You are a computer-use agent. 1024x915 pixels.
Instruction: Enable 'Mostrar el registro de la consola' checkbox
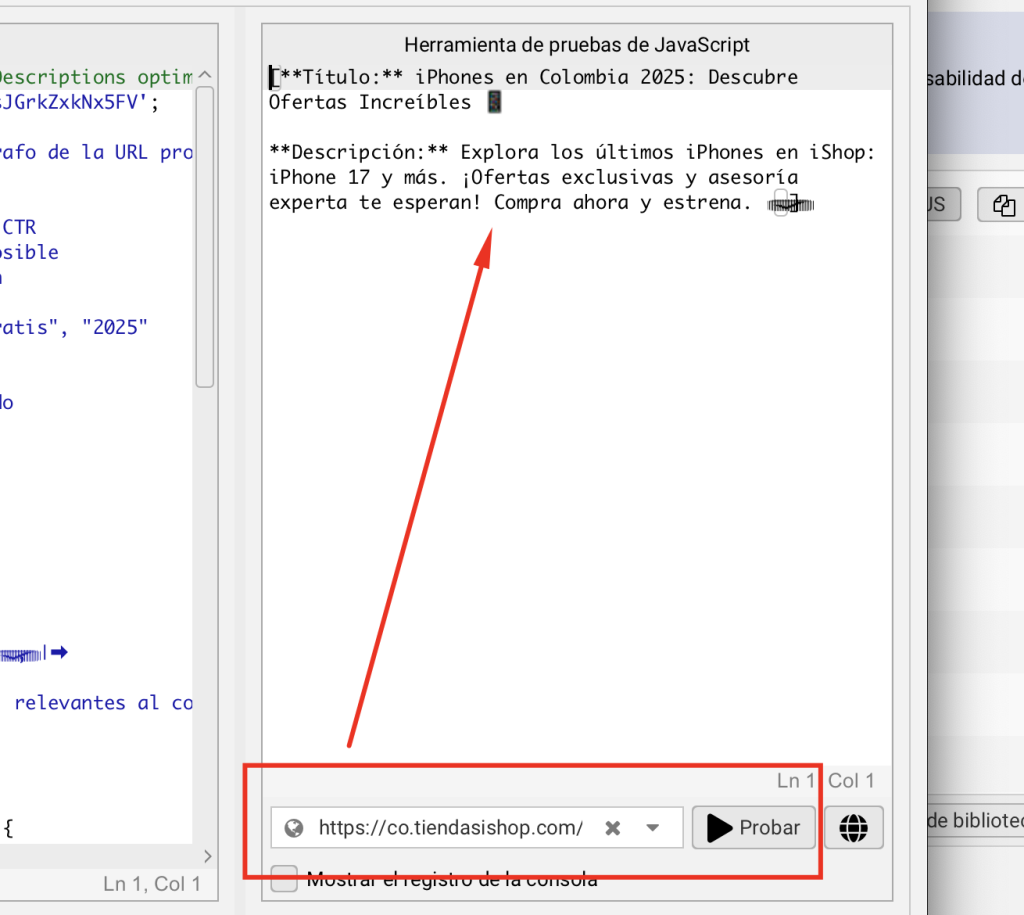coord(283,878)
